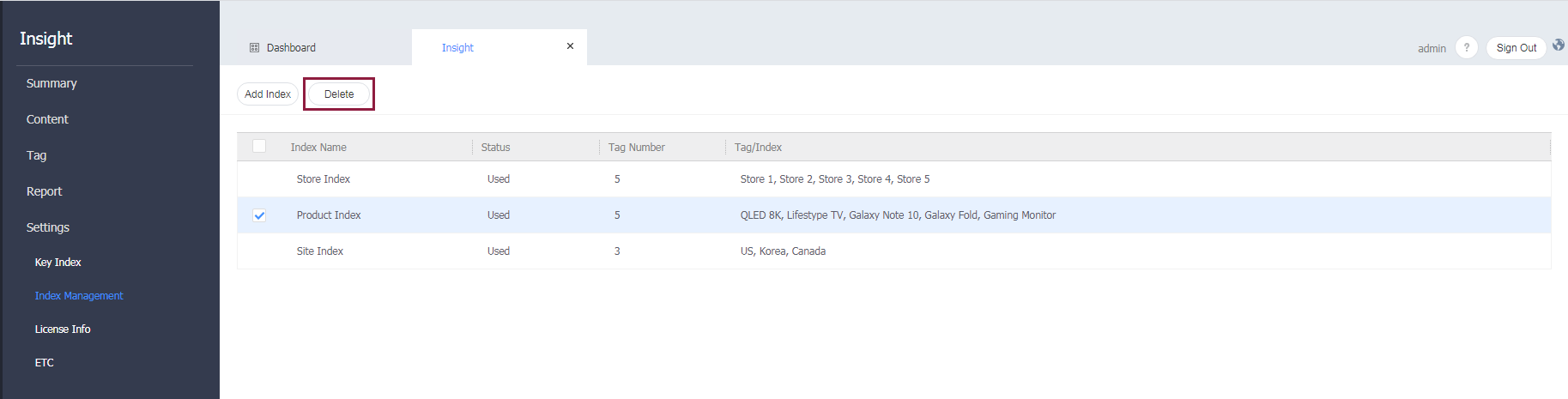Open License Info under Settings
The height and width of the screenshot is (399, 1568).
coord(63,329)
